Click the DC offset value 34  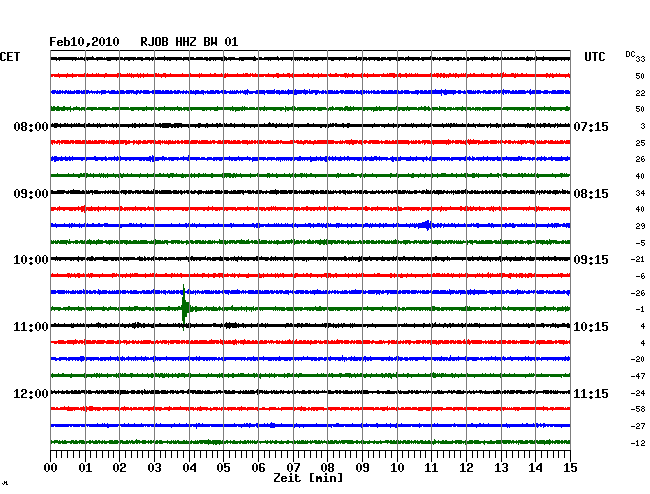click(x=640, y=193)
